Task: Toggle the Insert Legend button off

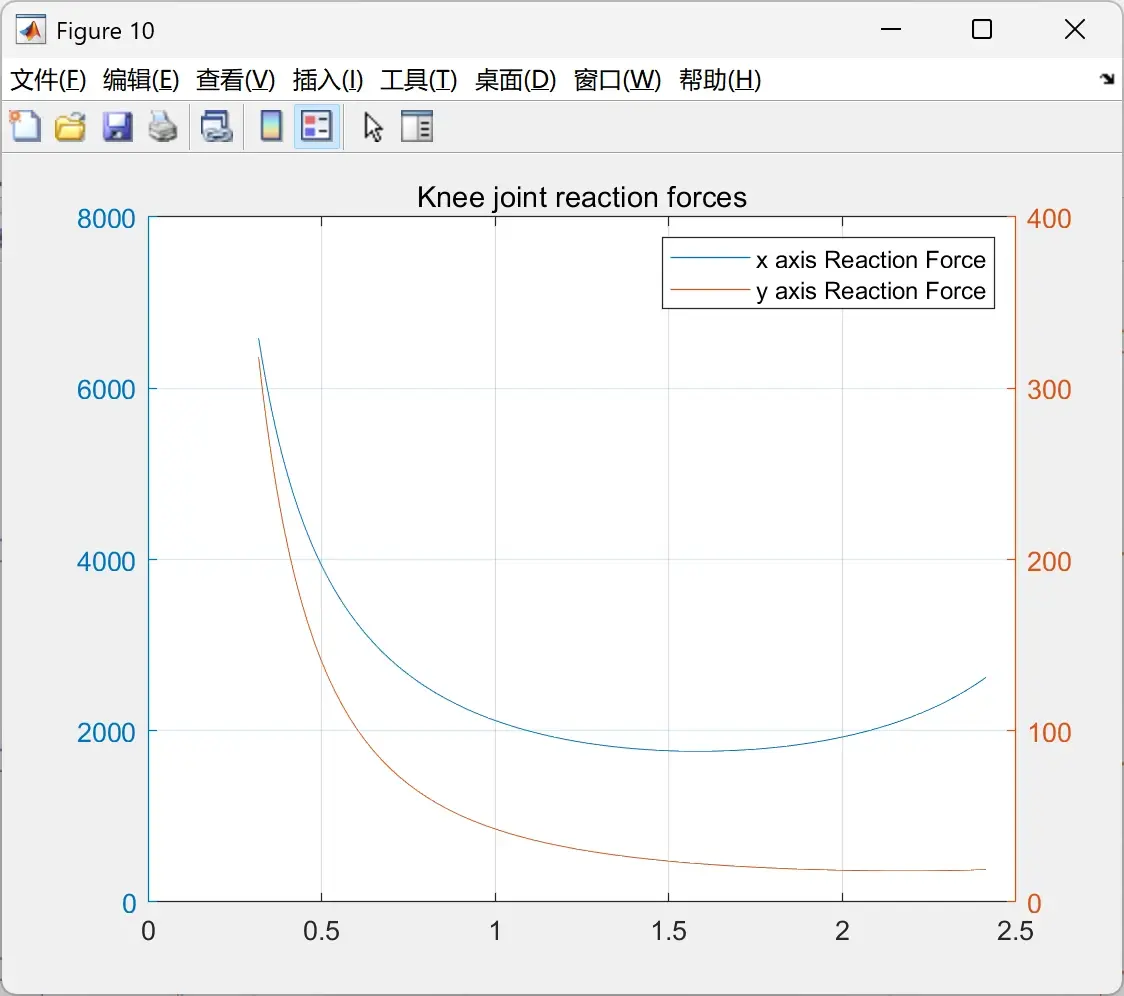Action: coord(317,127)
